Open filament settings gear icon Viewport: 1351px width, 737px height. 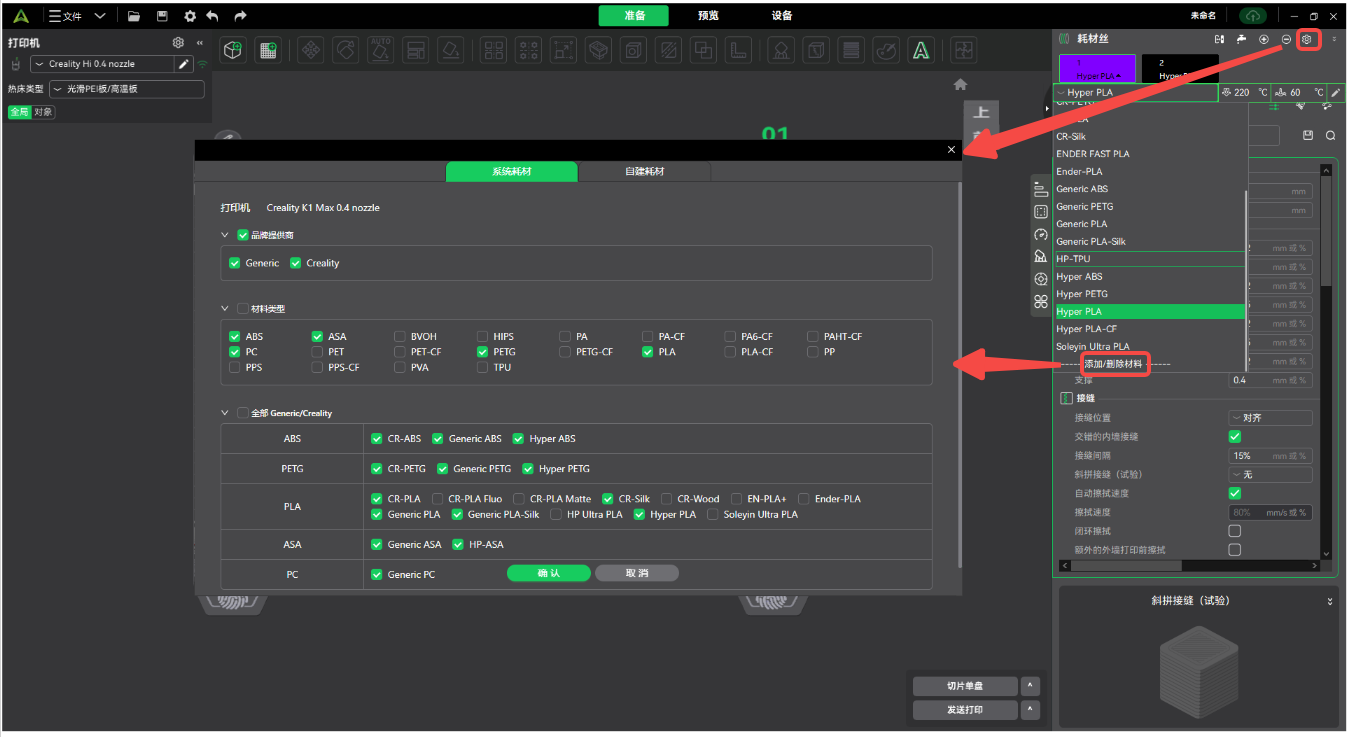pos(1306,39)
